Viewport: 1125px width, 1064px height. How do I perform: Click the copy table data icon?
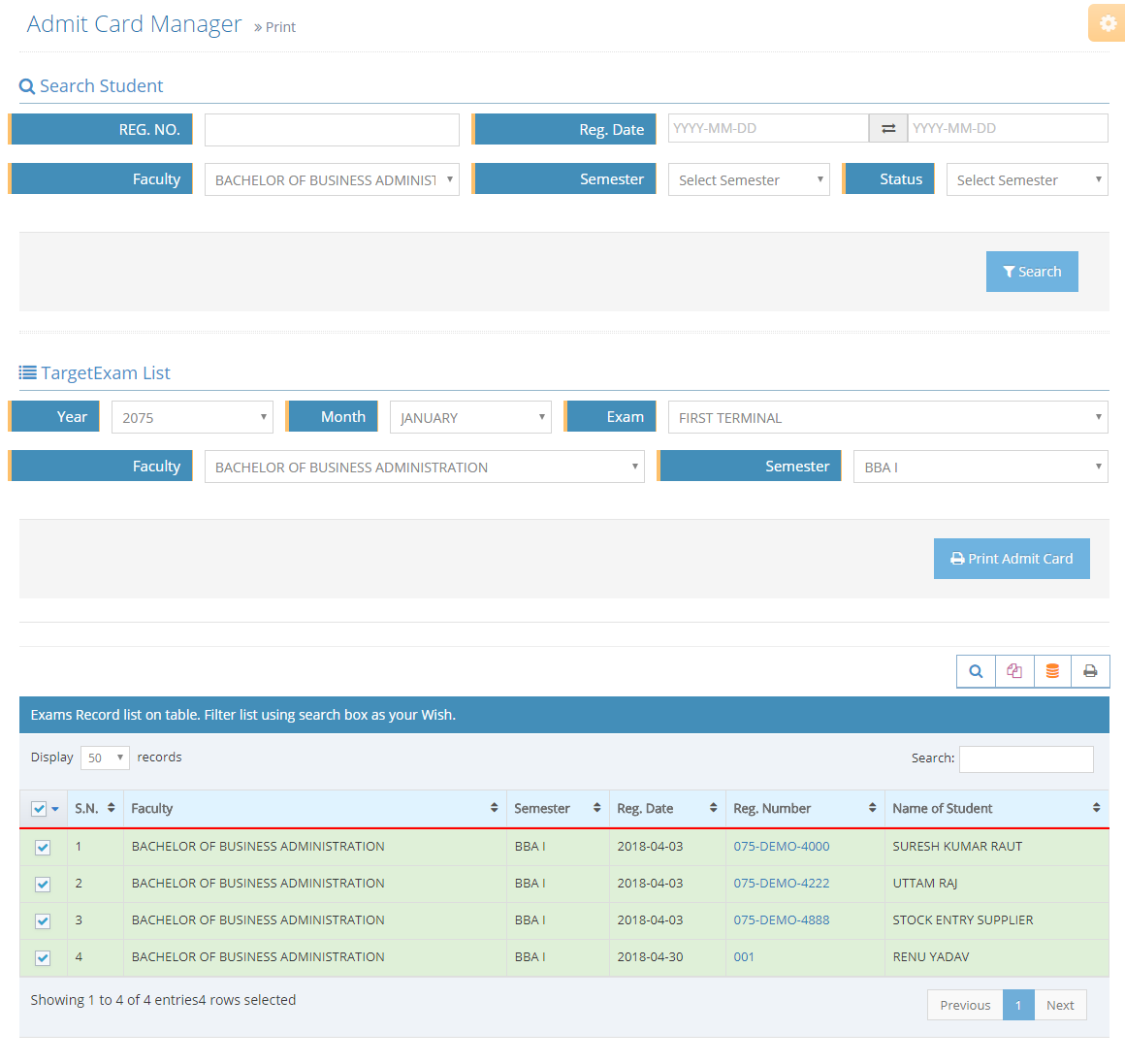coord(1014,671)
